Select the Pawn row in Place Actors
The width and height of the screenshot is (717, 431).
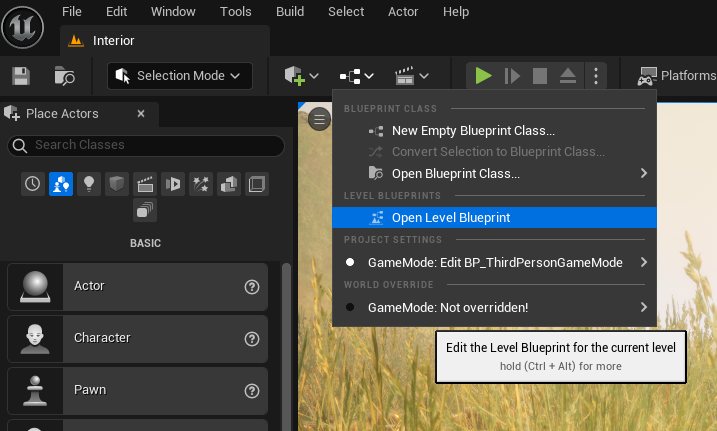pyautogui.click(x=138, y=391)
